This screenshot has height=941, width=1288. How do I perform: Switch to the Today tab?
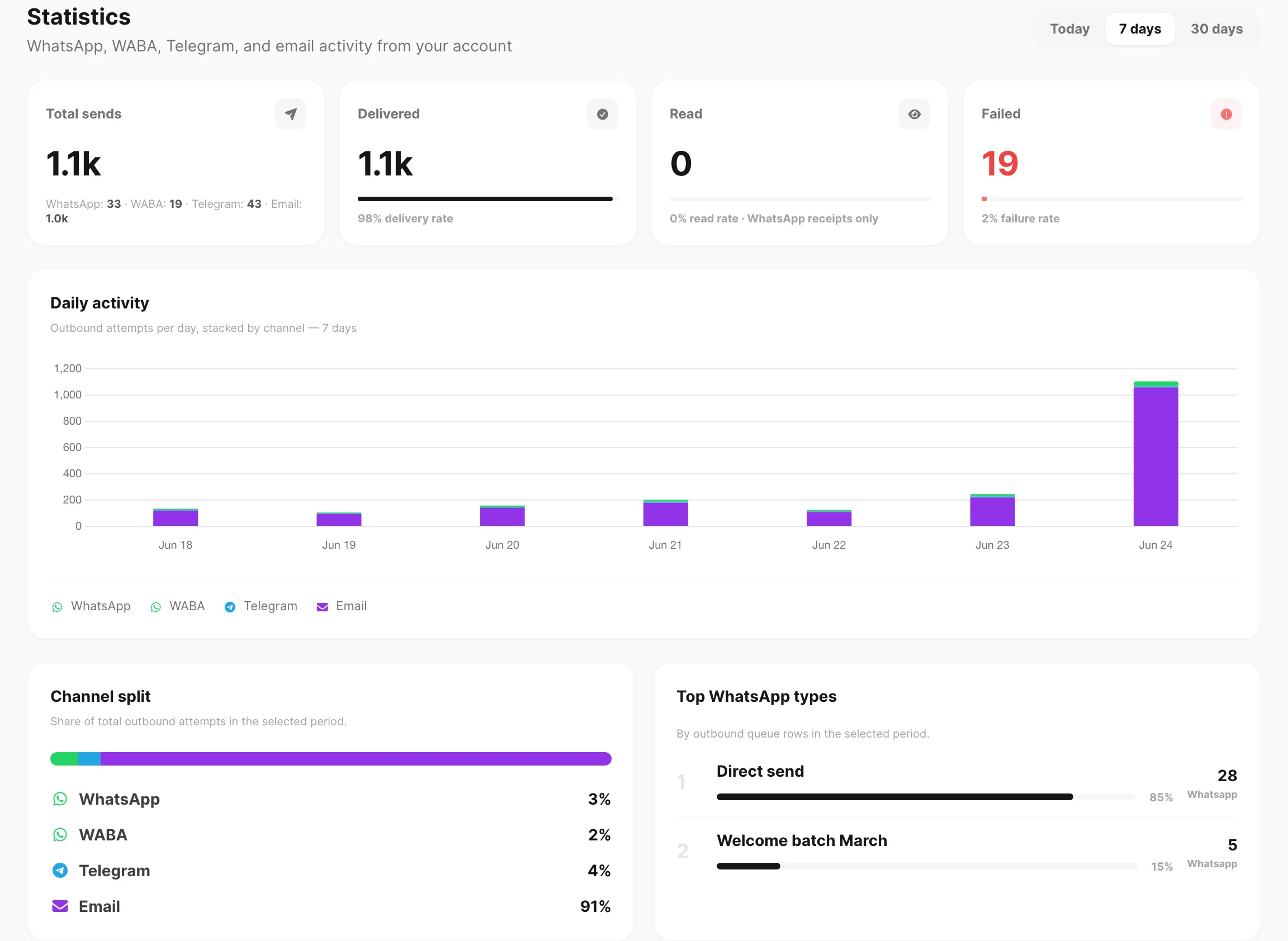pyautogui.click(x=1069, y=29)
